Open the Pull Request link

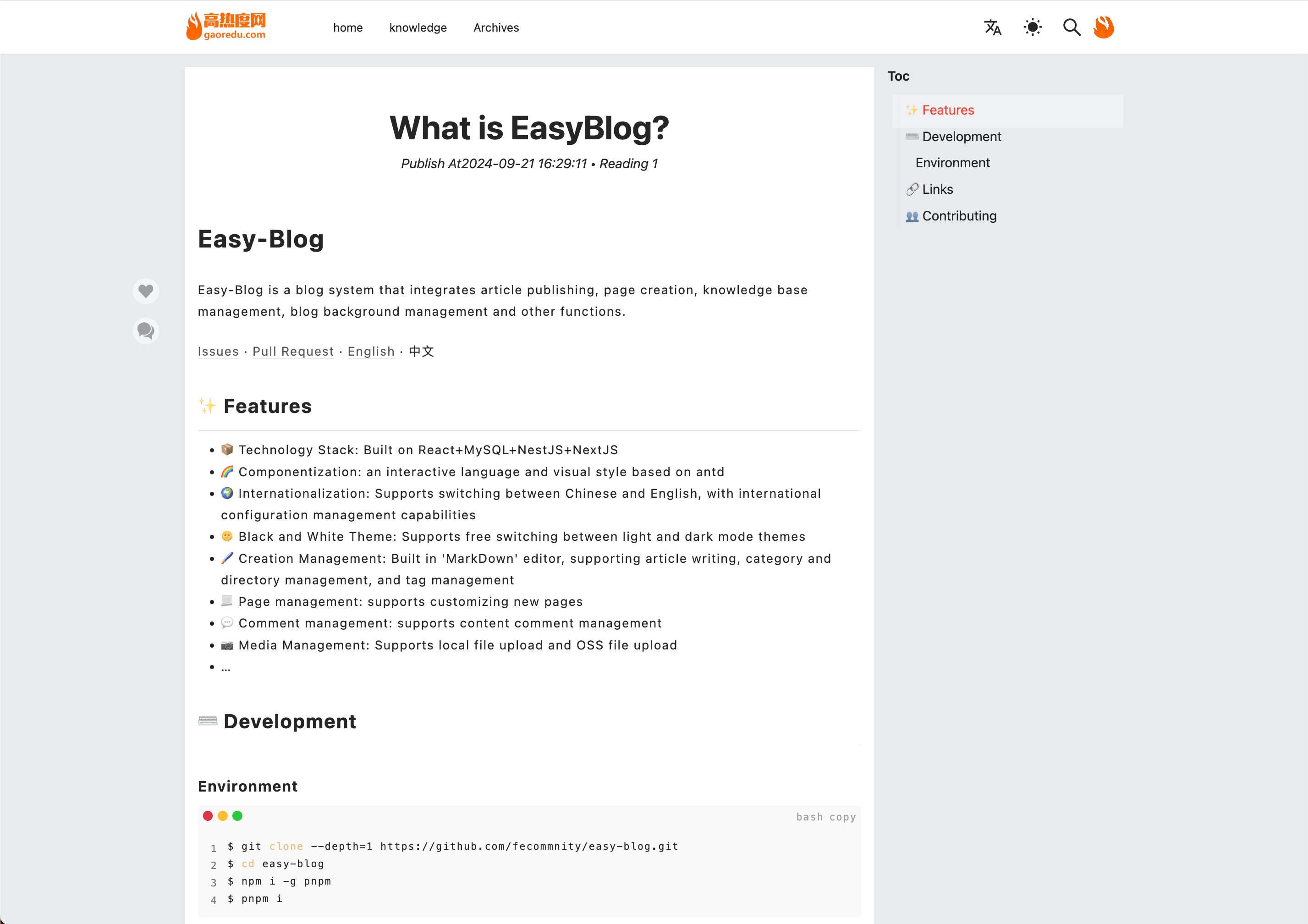293,352
